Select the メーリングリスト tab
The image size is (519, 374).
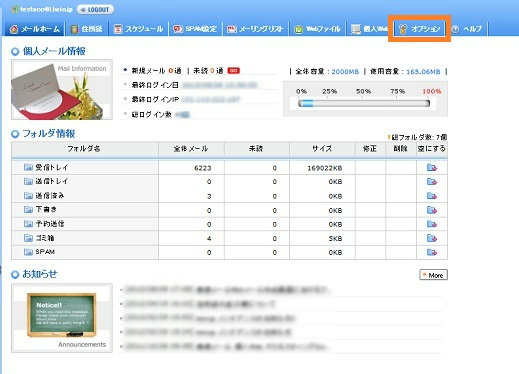[x=256, y=29]
